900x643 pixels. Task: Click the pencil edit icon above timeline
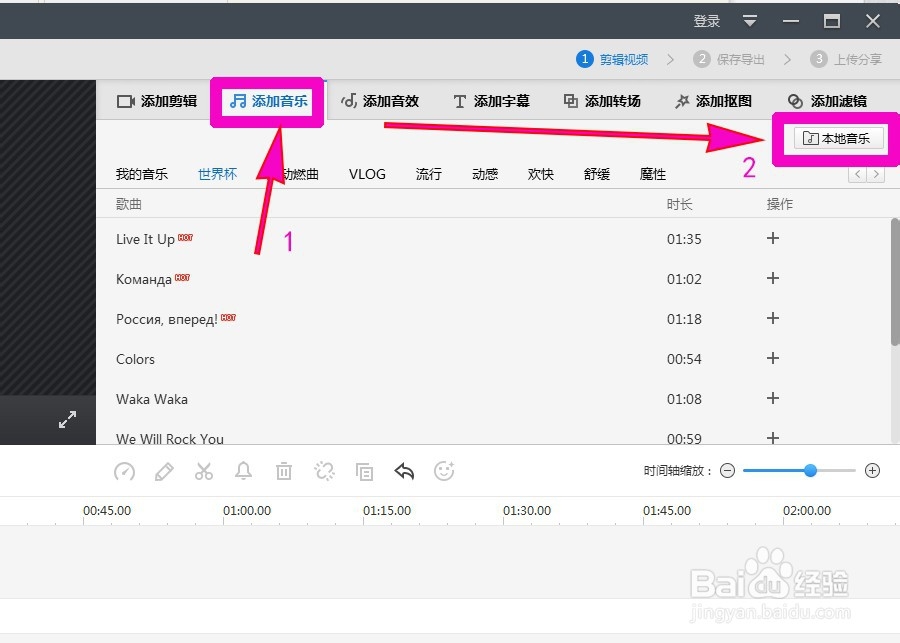(x=164, y=471)
